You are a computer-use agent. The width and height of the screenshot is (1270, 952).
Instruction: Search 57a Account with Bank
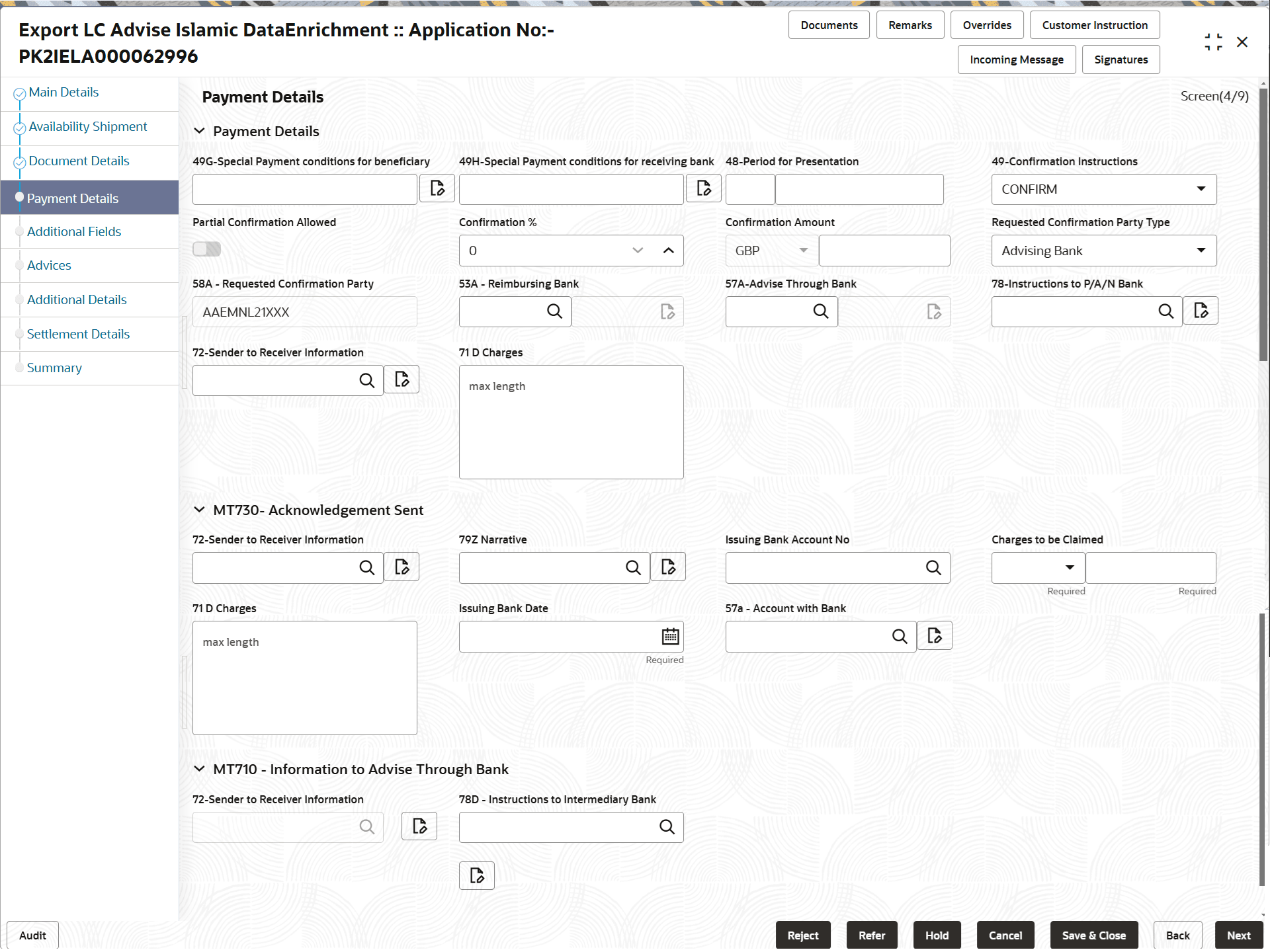[x=900, y=636]
